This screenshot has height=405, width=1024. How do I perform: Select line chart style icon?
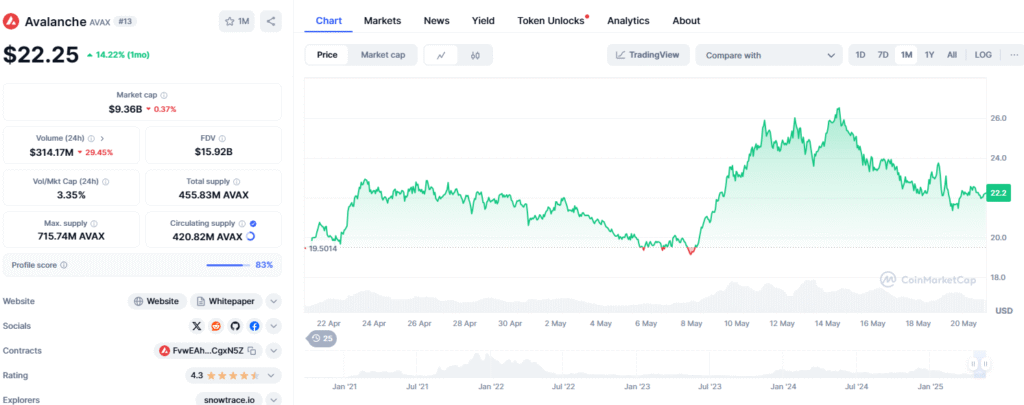click(x=441, y=56)
